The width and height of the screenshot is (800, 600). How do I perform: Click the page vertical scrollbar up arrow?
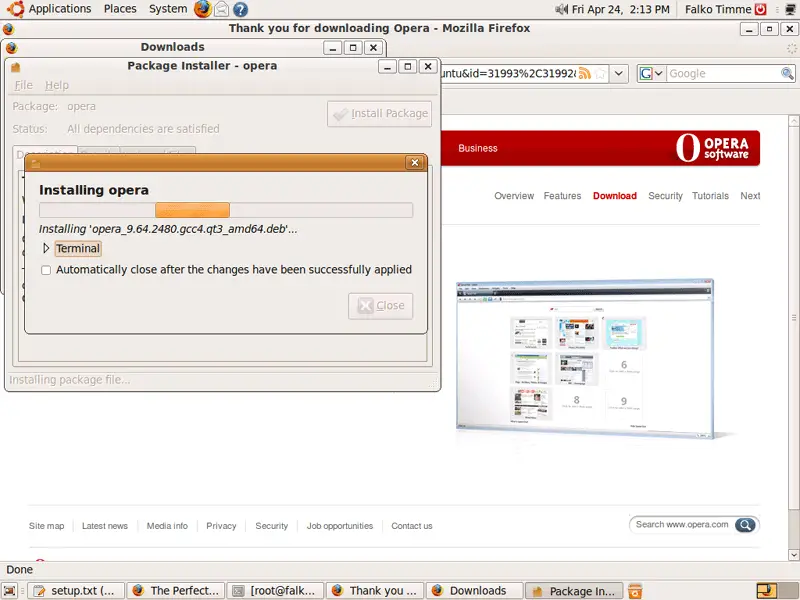click(793, 121)
